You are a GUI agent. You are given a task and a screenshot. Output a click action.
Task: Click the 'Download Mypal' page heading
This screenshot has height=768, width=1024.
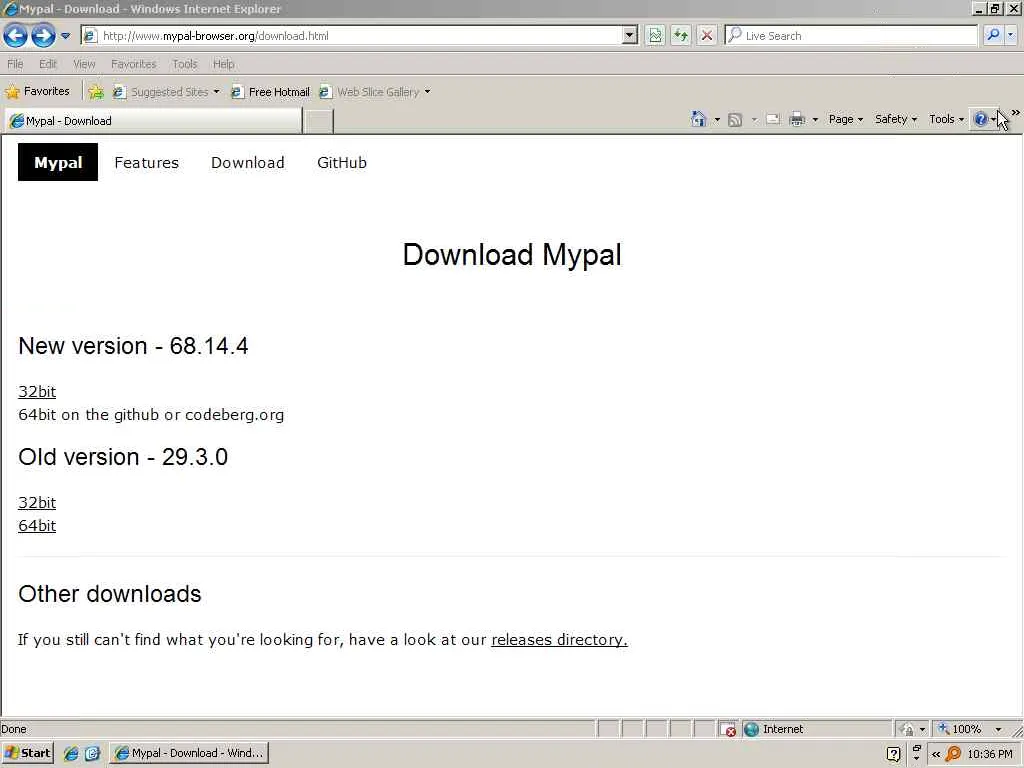[x=512, y=254]
